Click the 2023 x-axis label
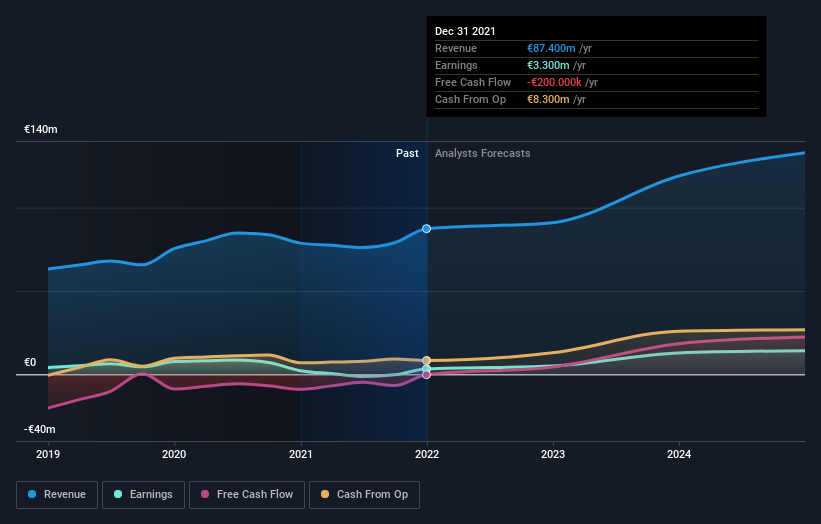The width and height of the screenshot is (821, 524). pos(553,454)
